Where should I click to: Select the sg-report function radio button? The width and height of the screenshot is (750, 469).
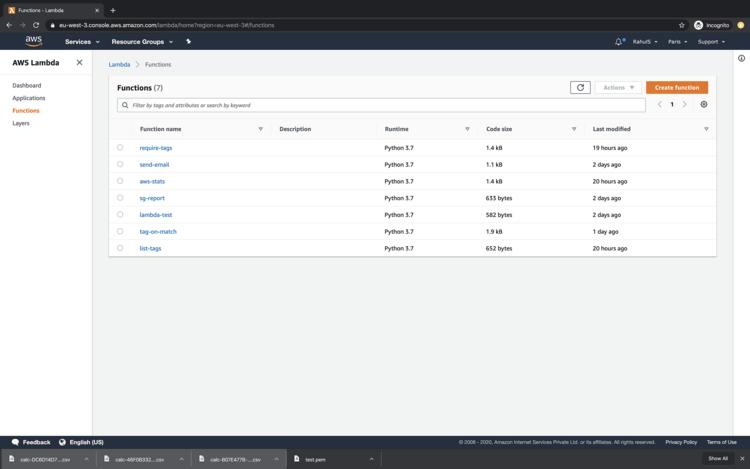[x=120, y=198]
